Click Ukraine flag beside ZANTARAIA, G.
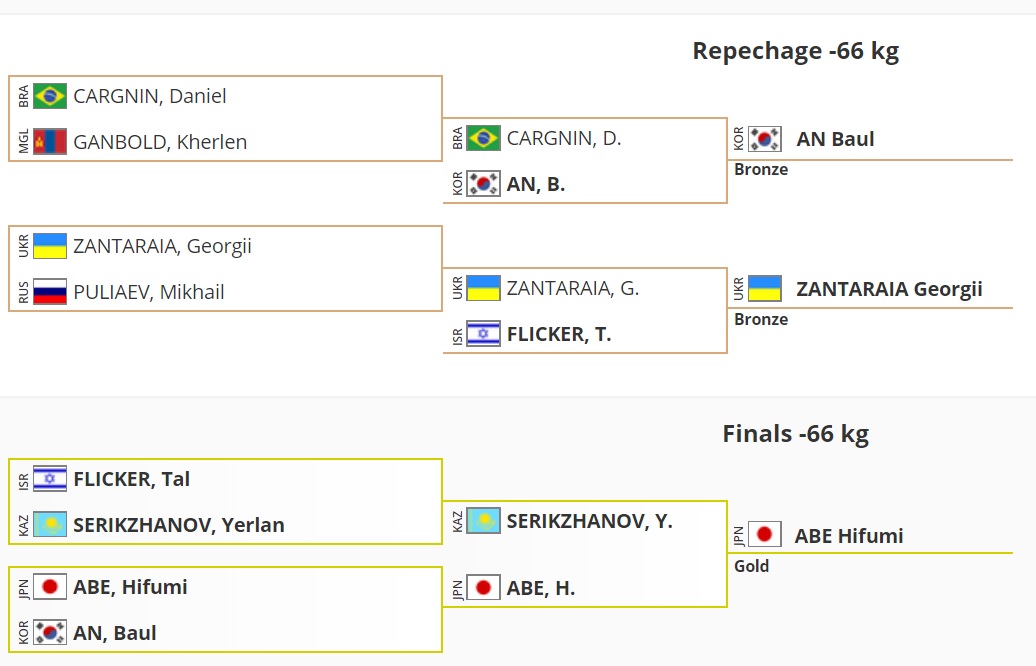 tap(484, 288)
